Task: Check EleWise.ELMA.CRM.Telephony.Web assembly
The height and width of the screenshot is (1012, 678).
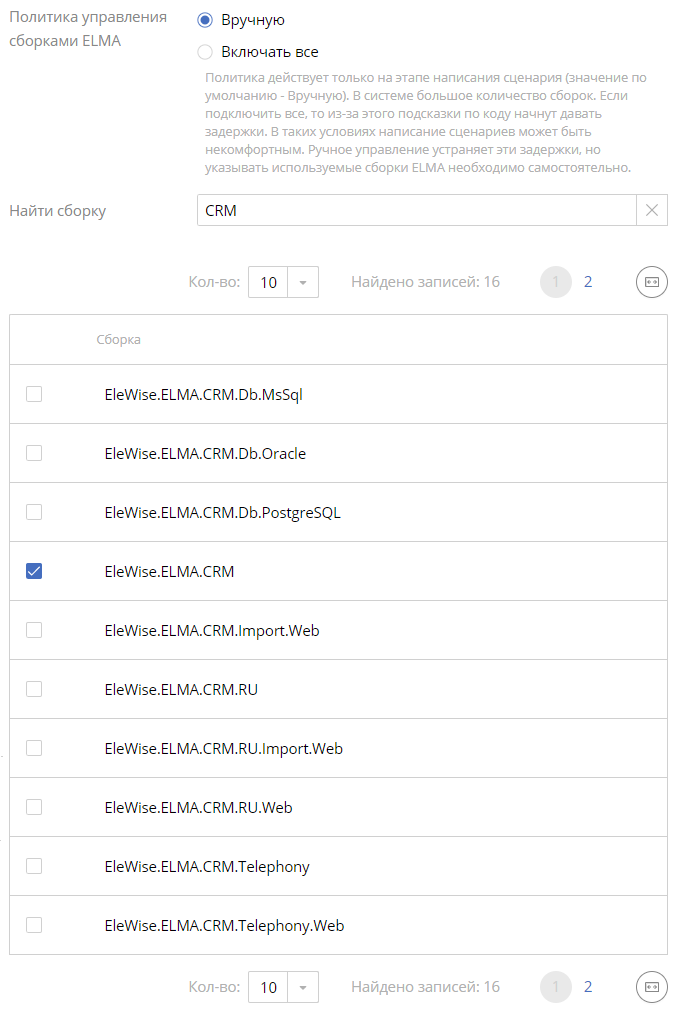Action: (x=34, y=926)
